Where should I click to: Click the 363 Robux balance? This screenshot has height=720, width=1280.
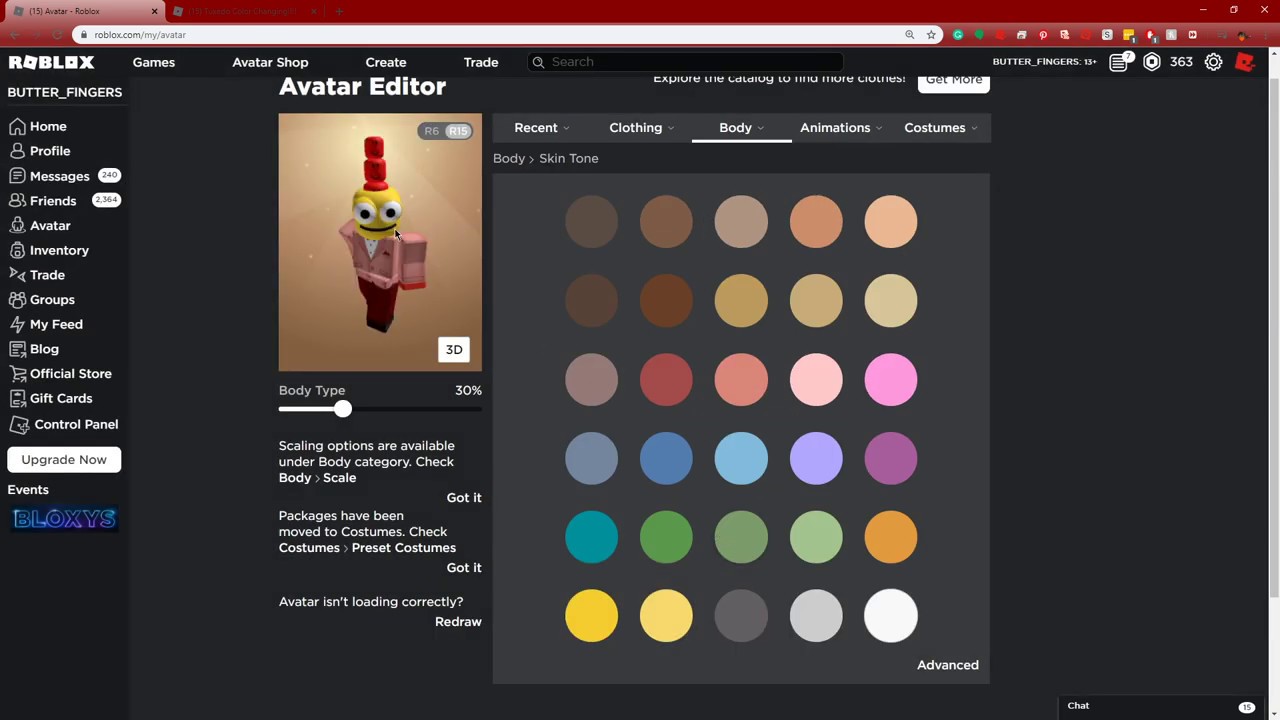click(1181, 62)
